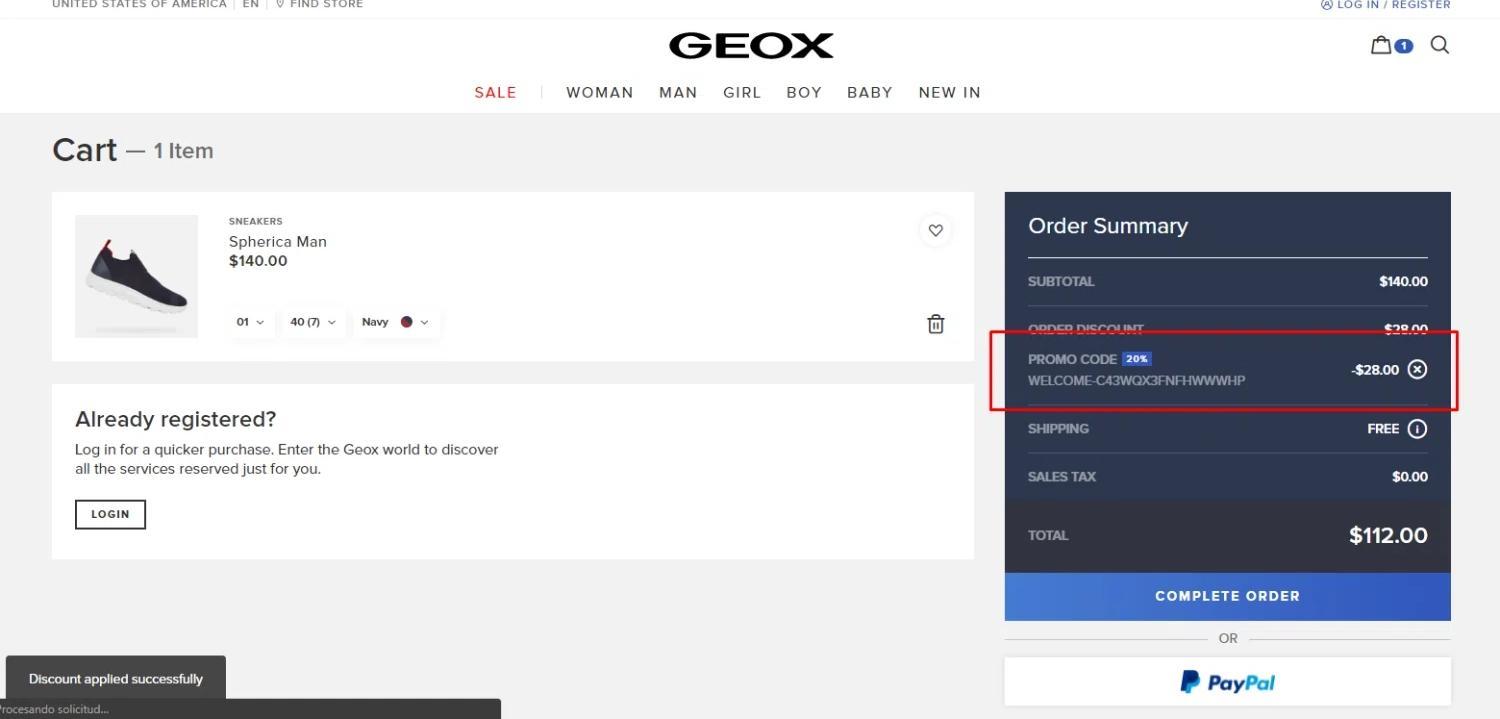
Task: Click the LOGIN button
Action: [x=110, y=514]
